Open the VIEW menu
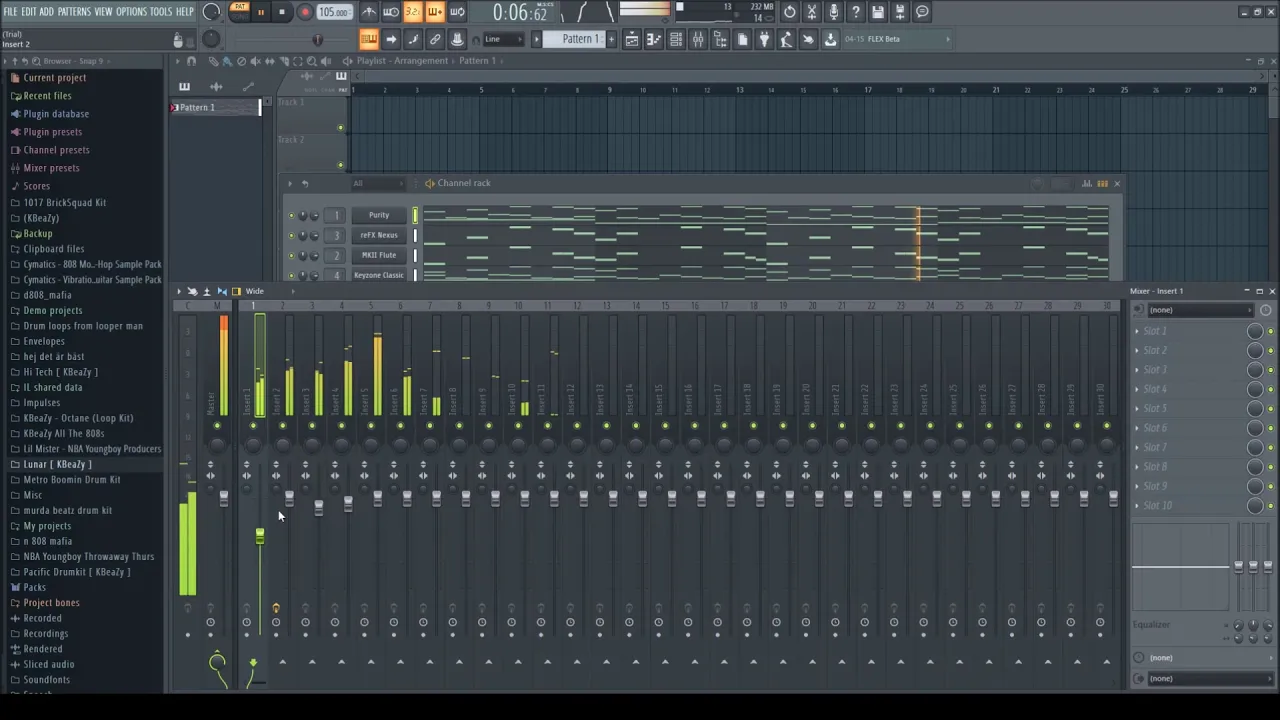This screenshot has width=1280, height=720. [103, 12]
